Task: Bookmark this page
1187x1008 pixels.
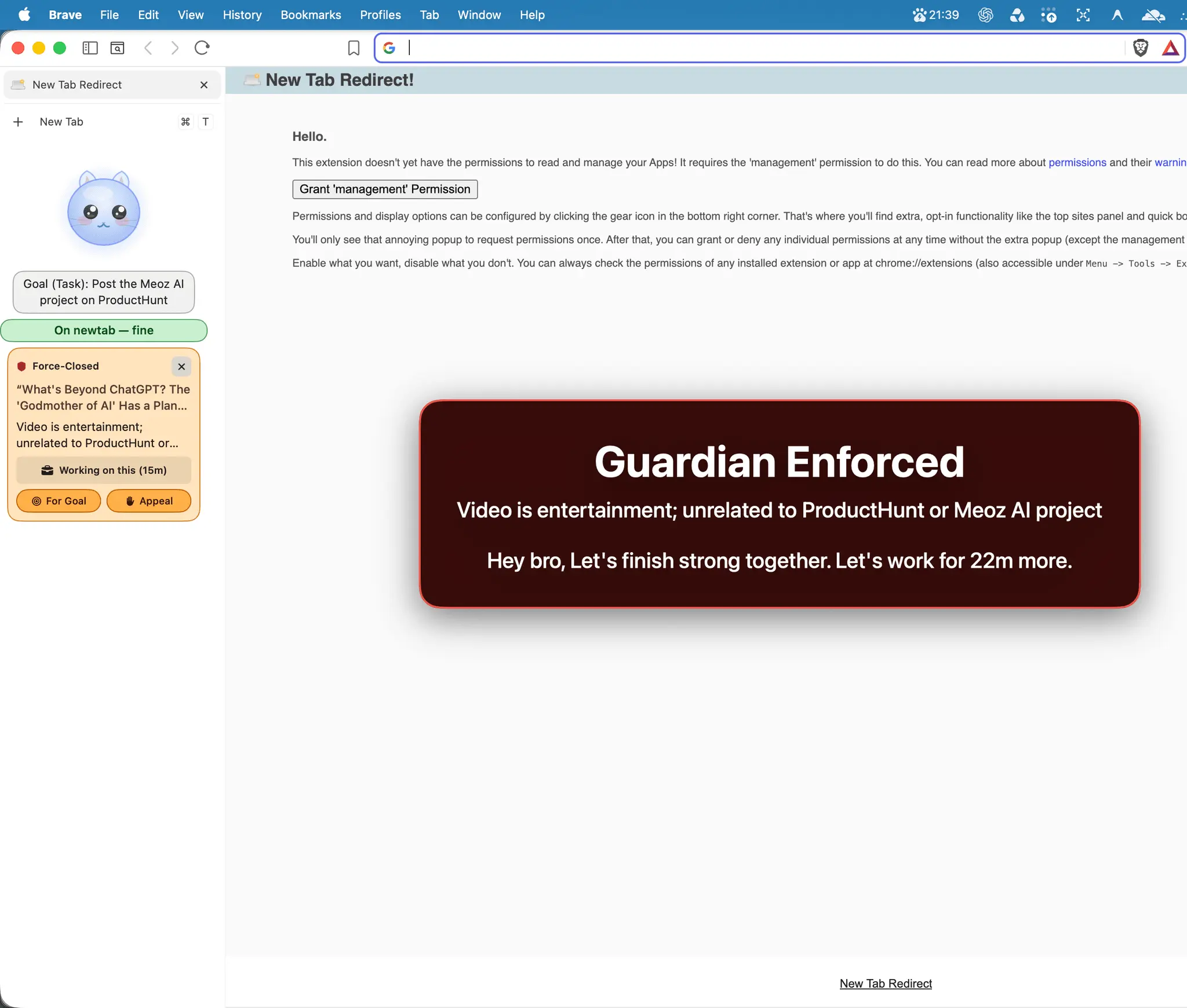Action: pos(354,48)
